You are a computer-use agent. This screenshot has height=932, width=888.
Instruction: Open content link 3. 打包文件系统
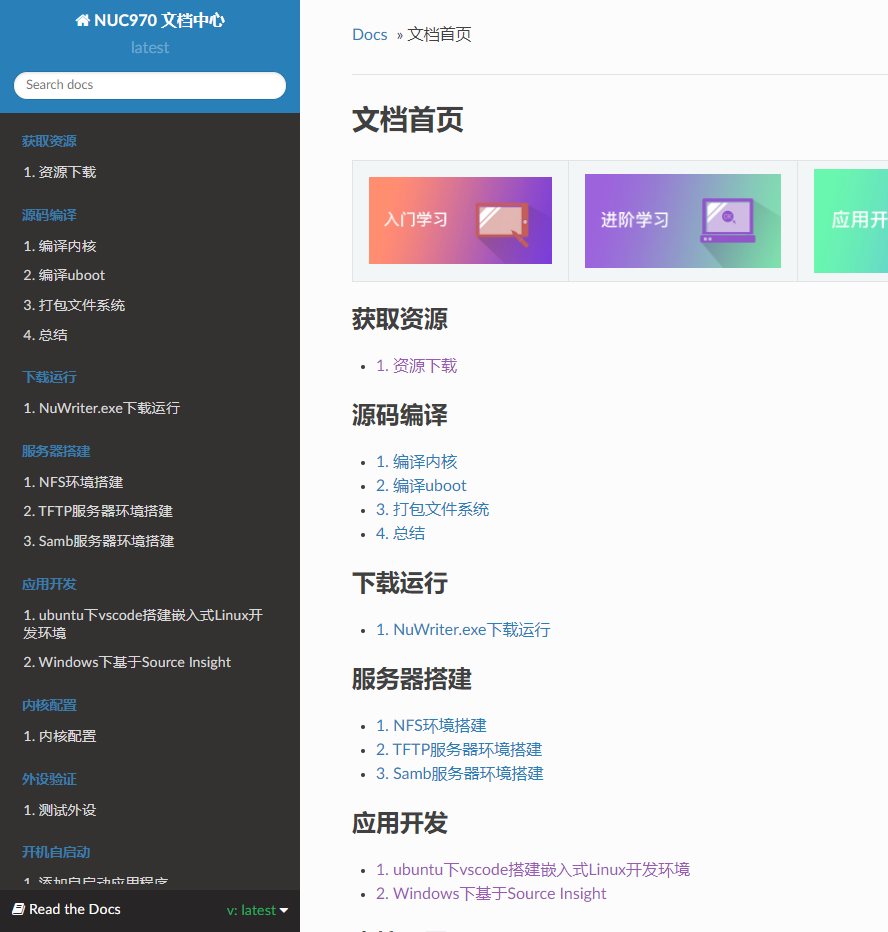[x=433, y=509]
